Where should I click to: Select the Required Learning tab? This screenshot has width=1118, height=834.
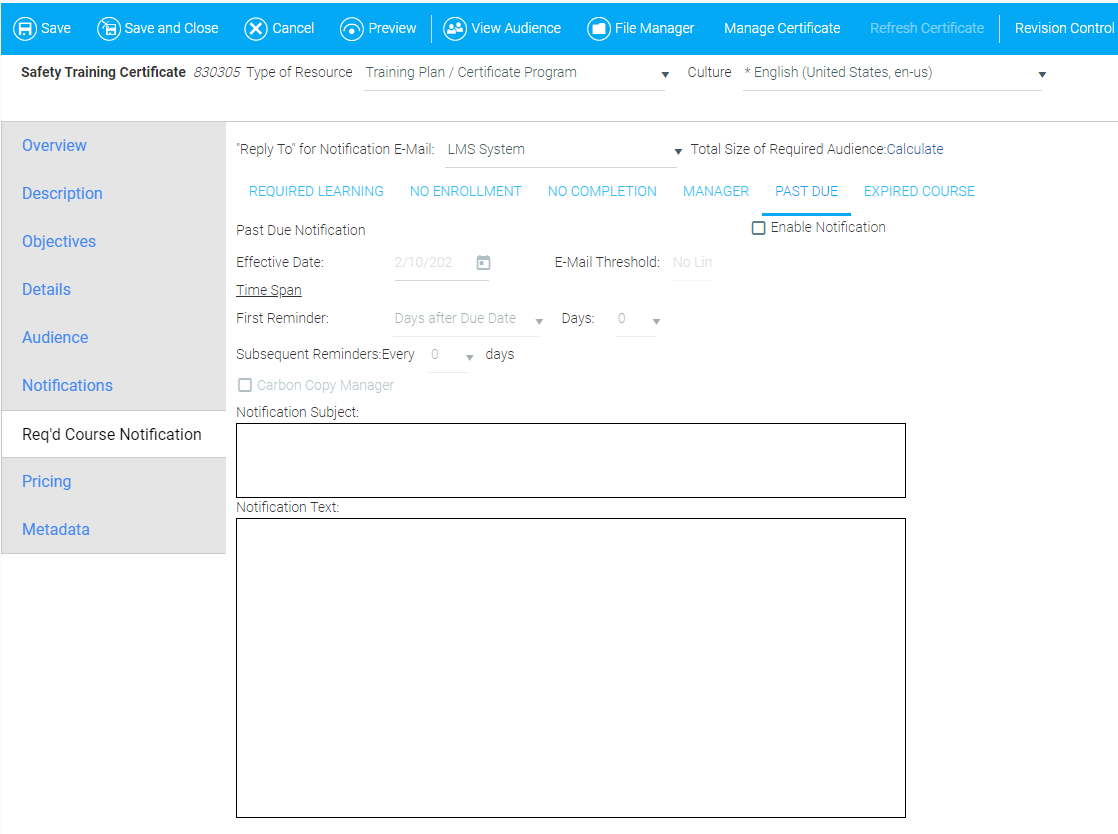(x=316, y=191)
